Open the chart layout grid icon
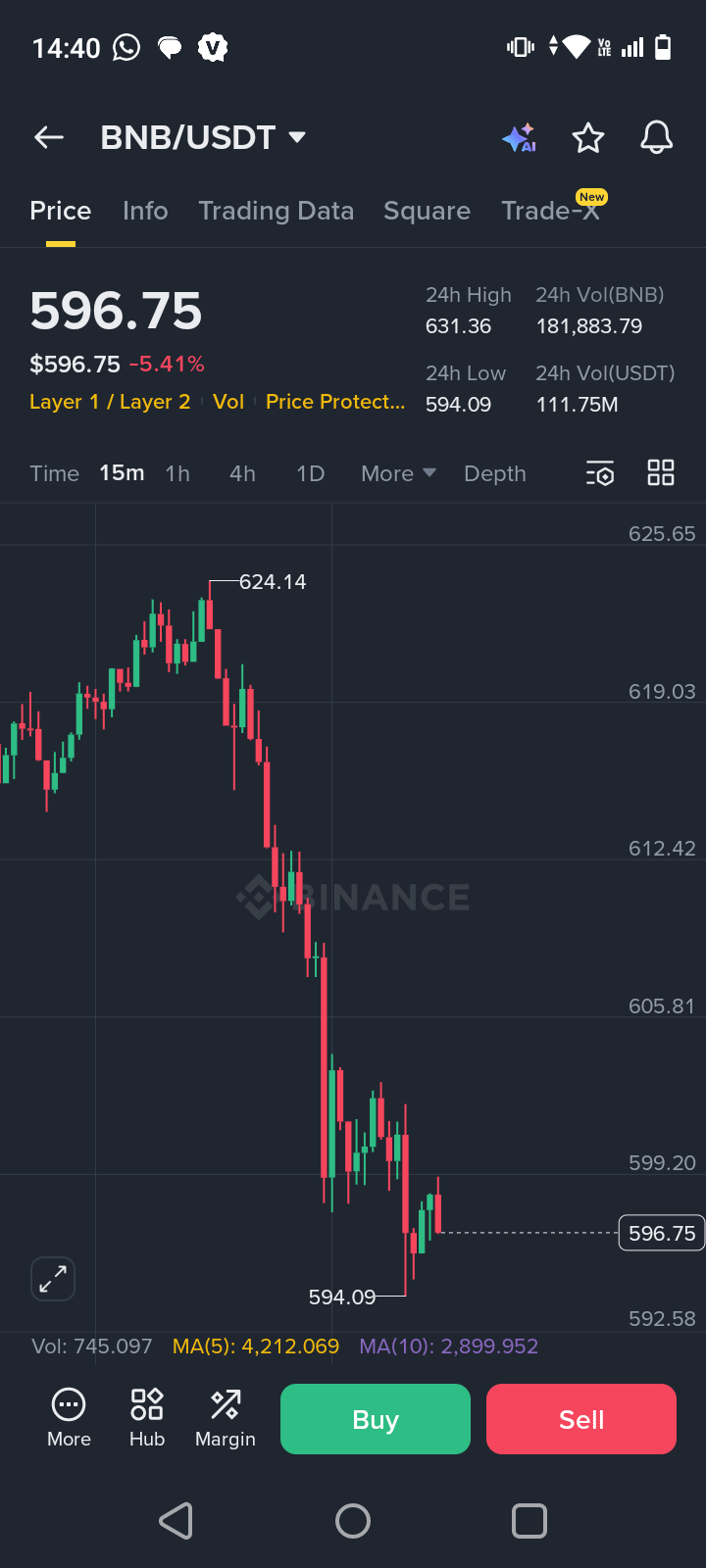The image size is (706, 1568). [661, 473]
